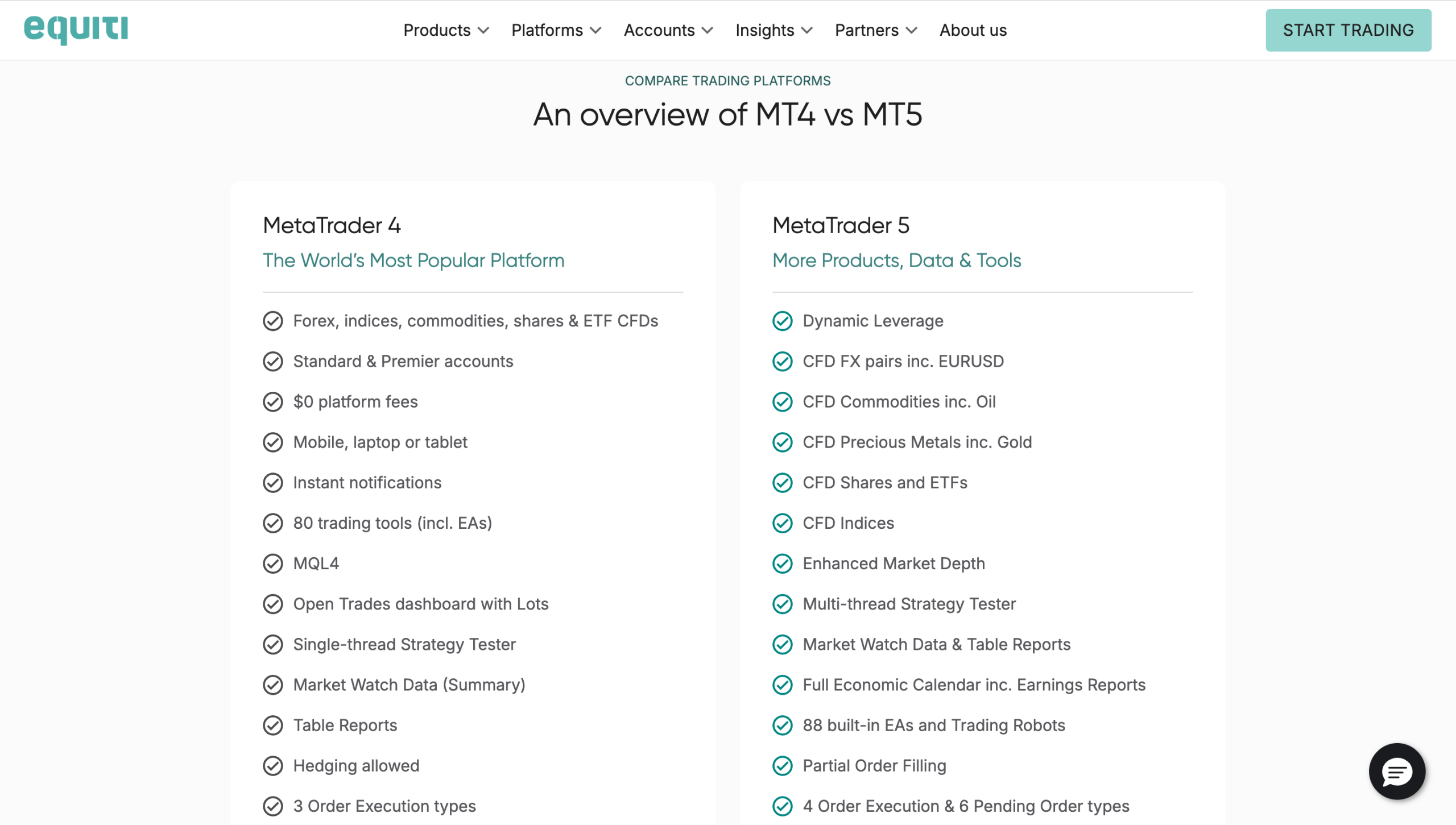Click green checkmark beside 4 Order Execution
Viewport: 1456px width, 825px height.
click(x=783, y=806)
